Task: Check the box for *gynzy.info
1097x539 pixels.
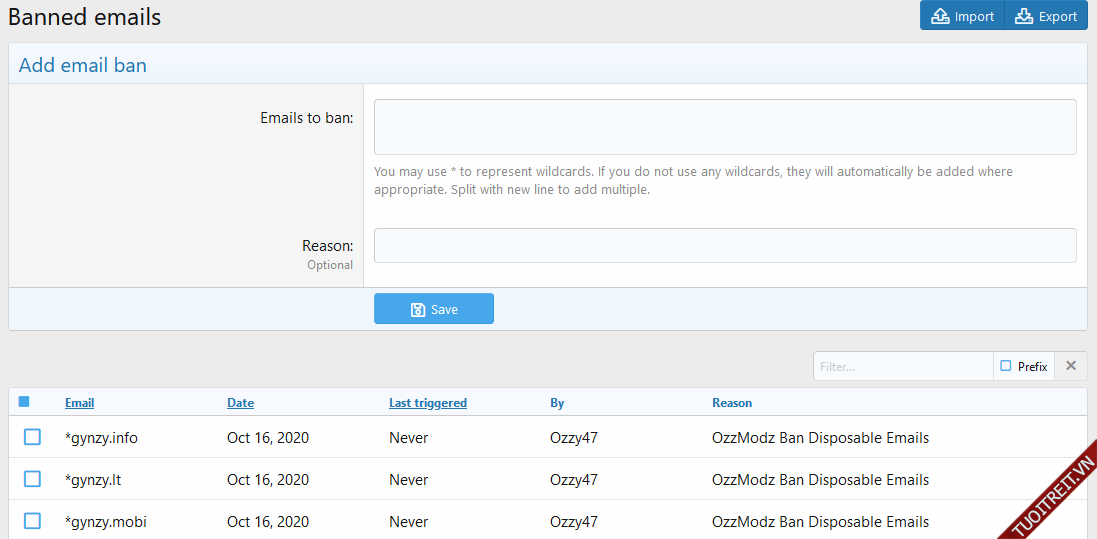Action: tap(33, 437)
